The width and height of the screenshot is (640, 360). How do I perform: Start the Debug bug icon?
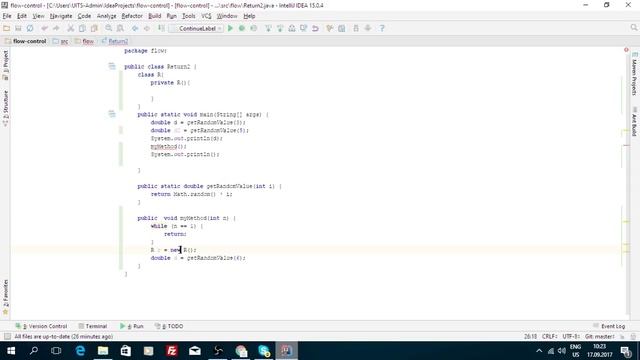coord(242,28)
